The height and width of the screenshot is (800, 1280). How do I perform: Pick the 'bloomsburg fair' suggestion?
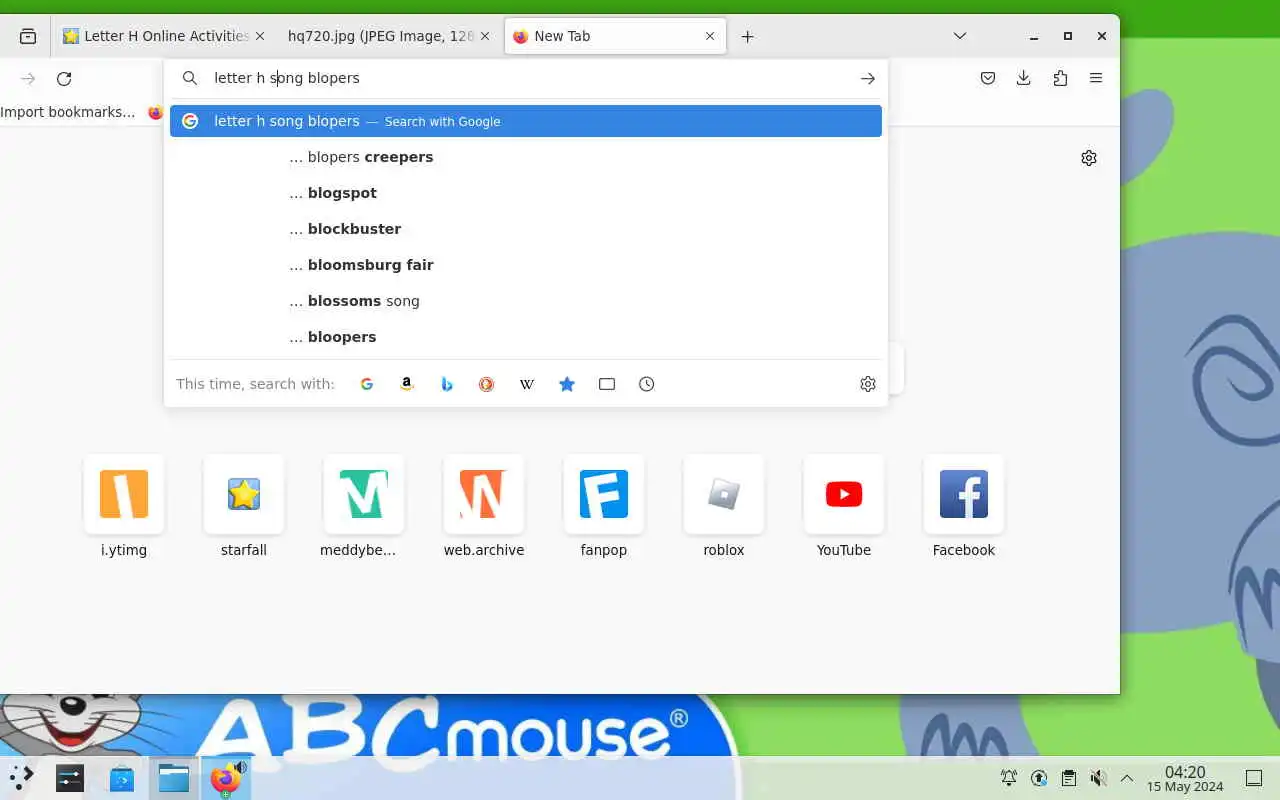(526, 265)
